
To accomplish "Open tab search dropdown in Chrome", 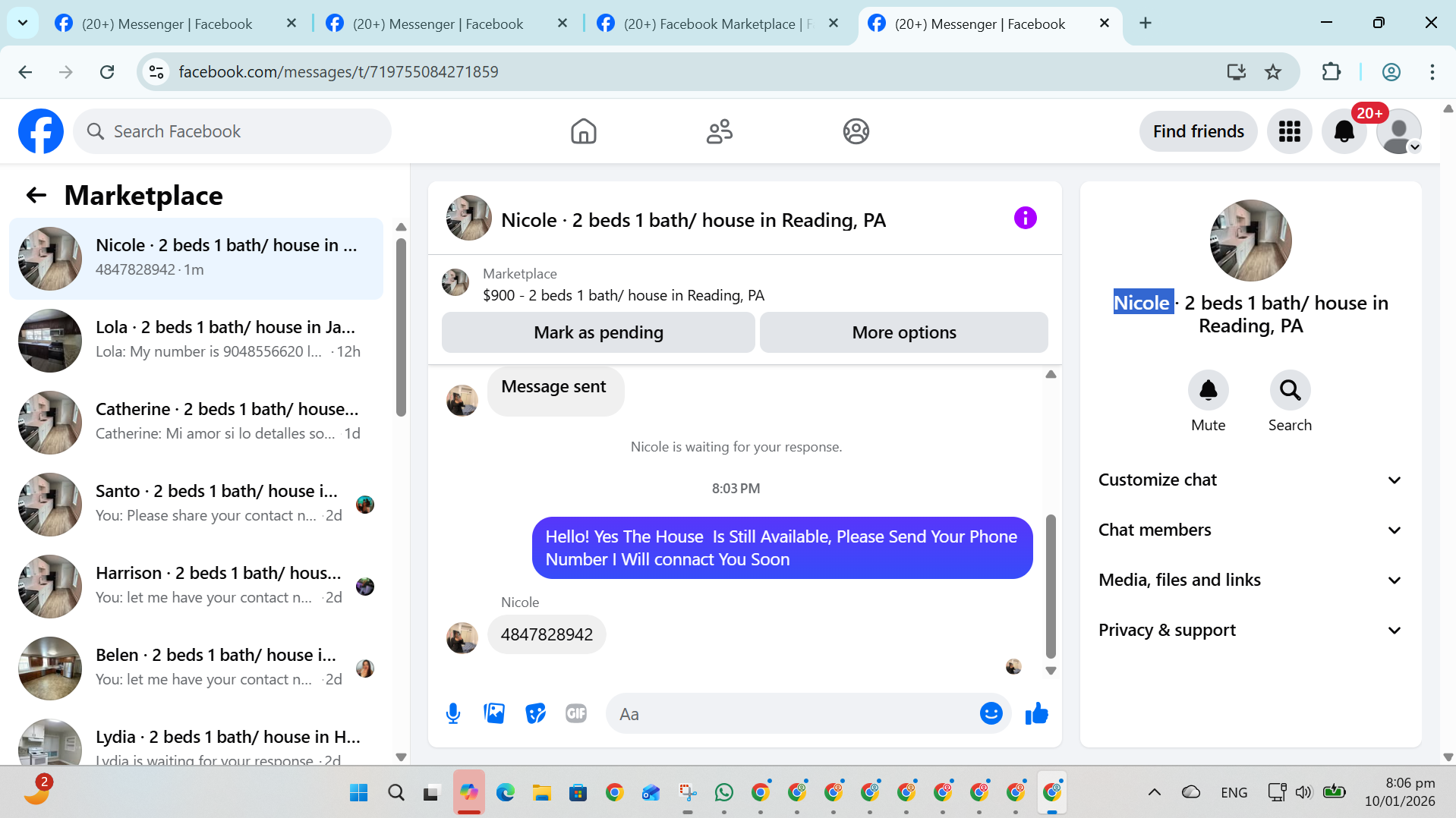I will click(x=23, y=24).
